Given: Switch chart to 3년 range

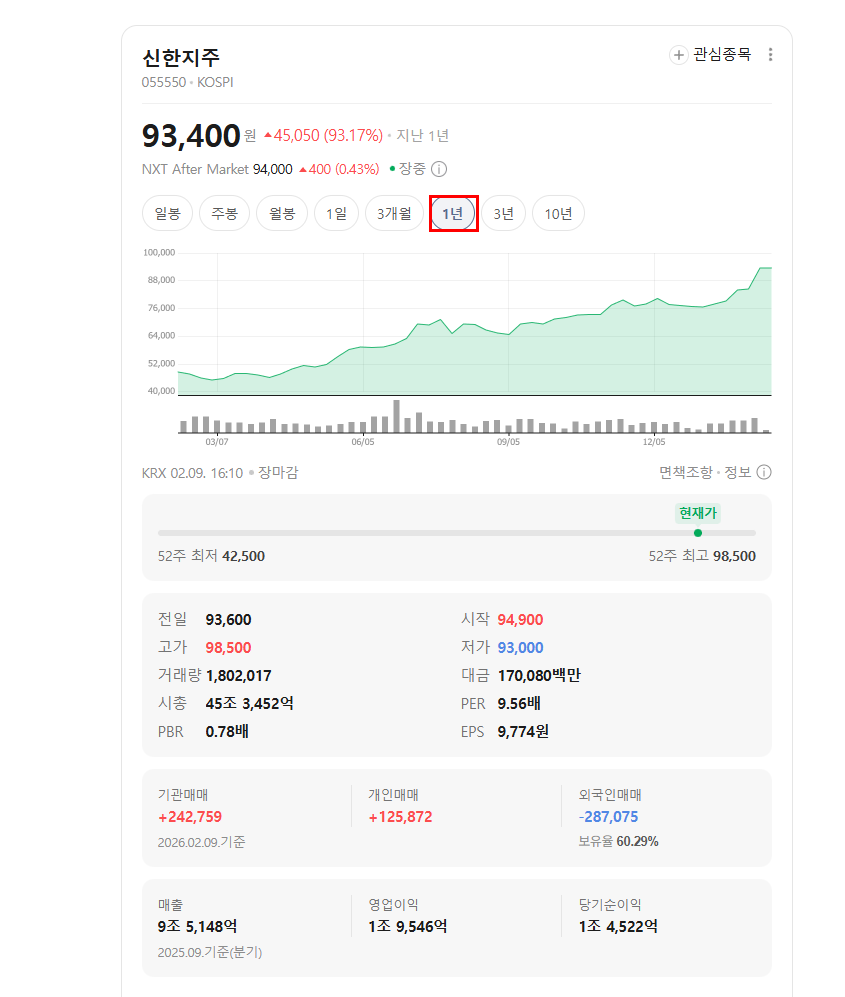Looking at the screenshot, I should click(x=504, y=214).
